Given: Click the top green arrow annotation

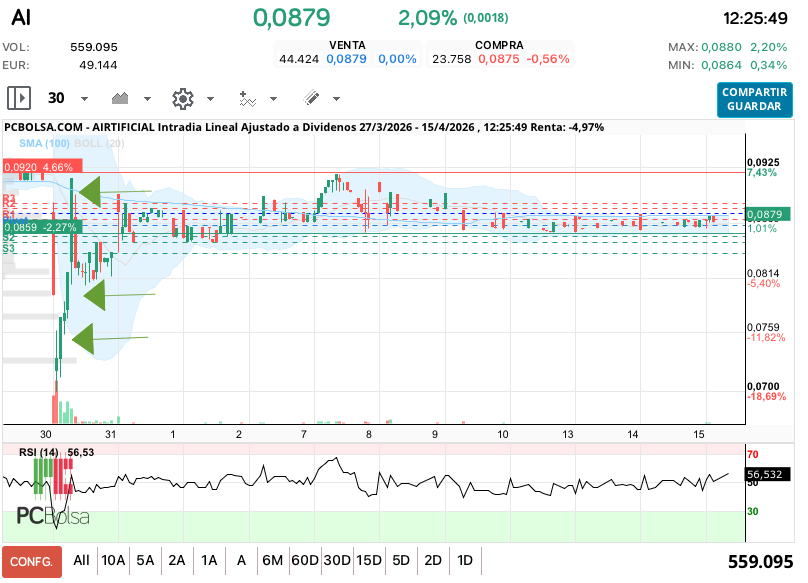Looking at the screenshot, I should (91, 190).
